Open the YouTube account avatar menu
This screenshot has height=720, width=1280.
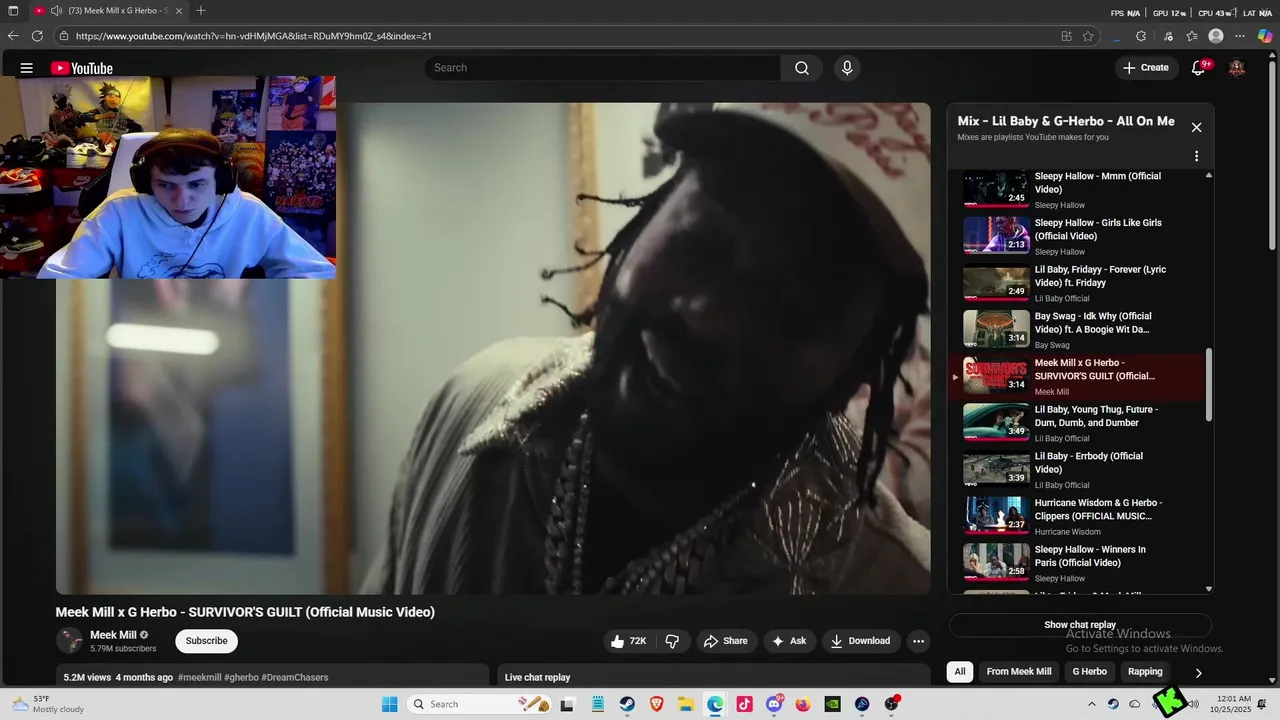tap(1237, 68)
